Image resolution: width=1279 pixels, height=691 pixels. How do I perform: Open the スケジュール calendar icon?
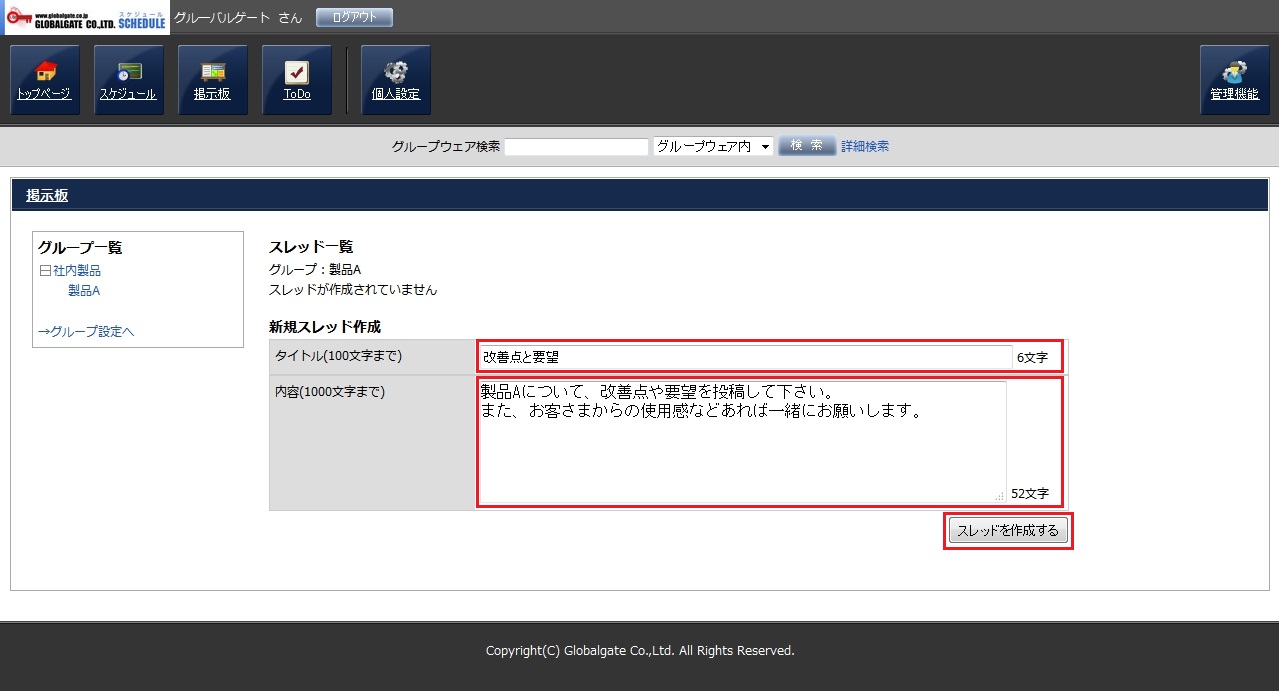pyautogui.click(x=128, y=80)
